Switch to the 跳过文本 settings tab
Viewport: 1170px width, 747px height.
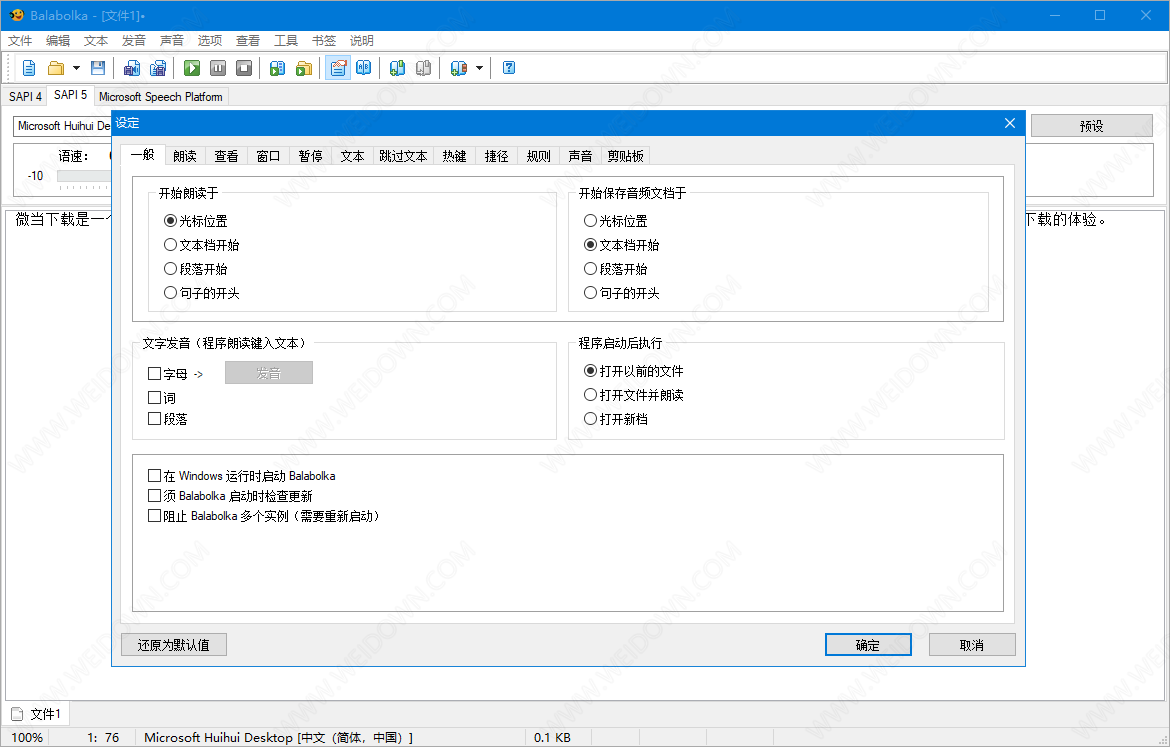(x=403, y=156)
